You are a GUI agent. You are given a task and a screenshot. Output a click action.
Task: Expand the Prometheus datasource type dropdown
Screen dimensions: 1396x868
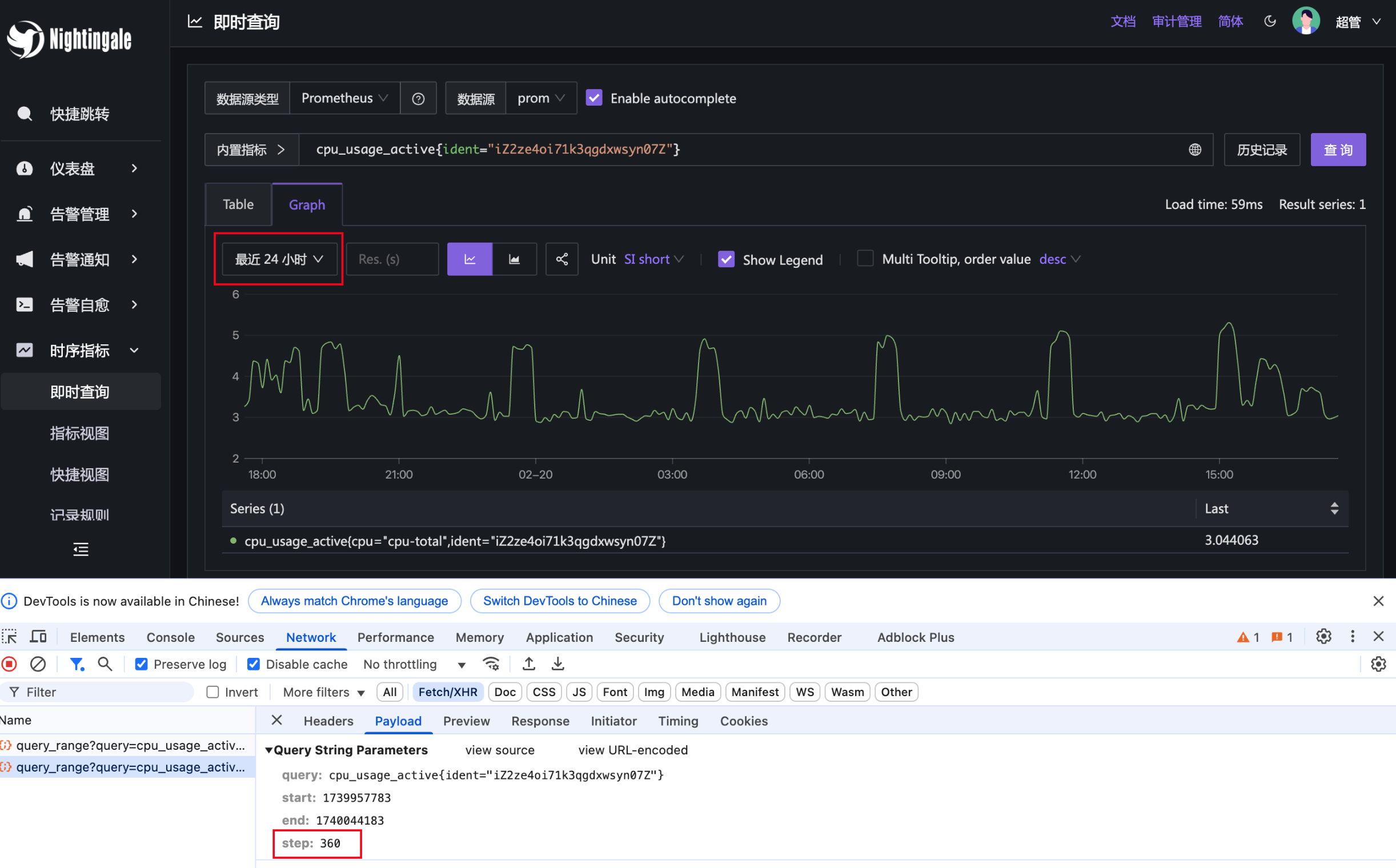click(x=344, y=98)
